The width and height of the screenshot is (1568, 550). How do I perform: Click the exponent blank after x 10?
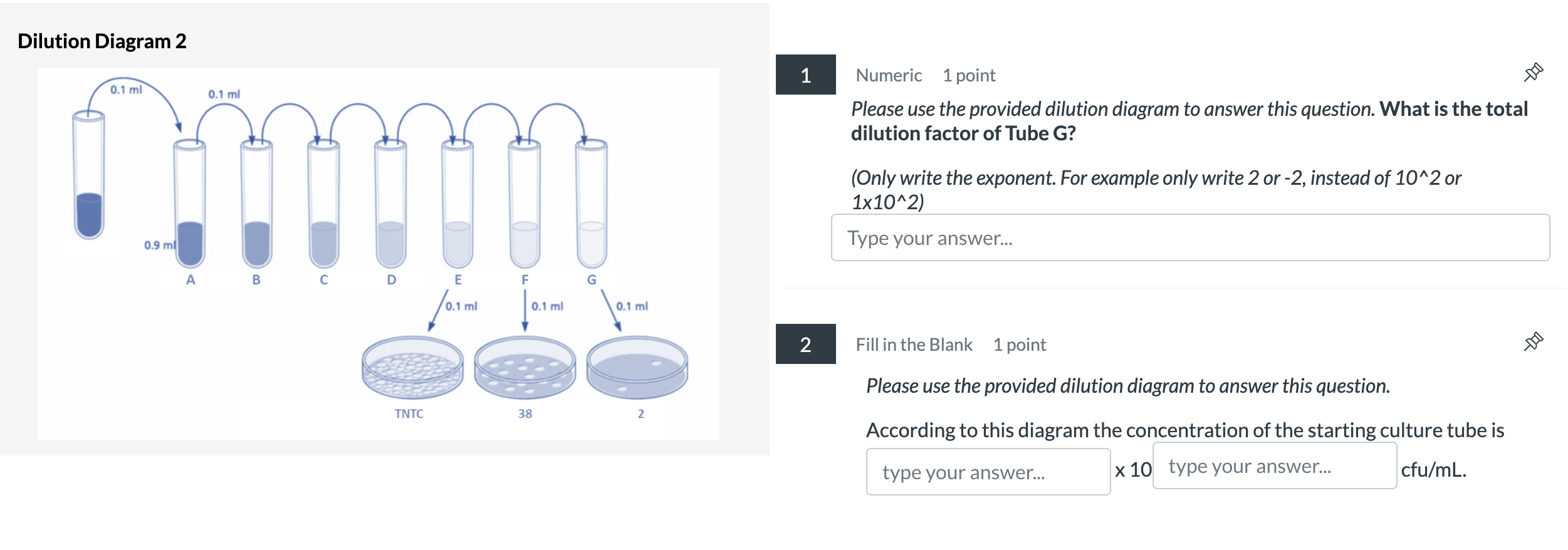[1275, 467]
